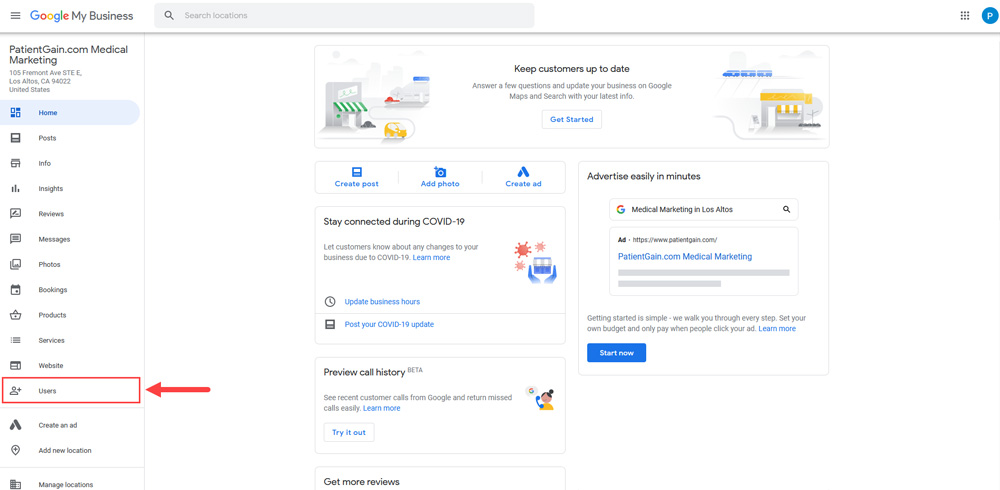Click the 105 Fremont Ave STE E address
Image resolution: width=1000 pixels, height=490 pixels.
(x=45, y=73)
